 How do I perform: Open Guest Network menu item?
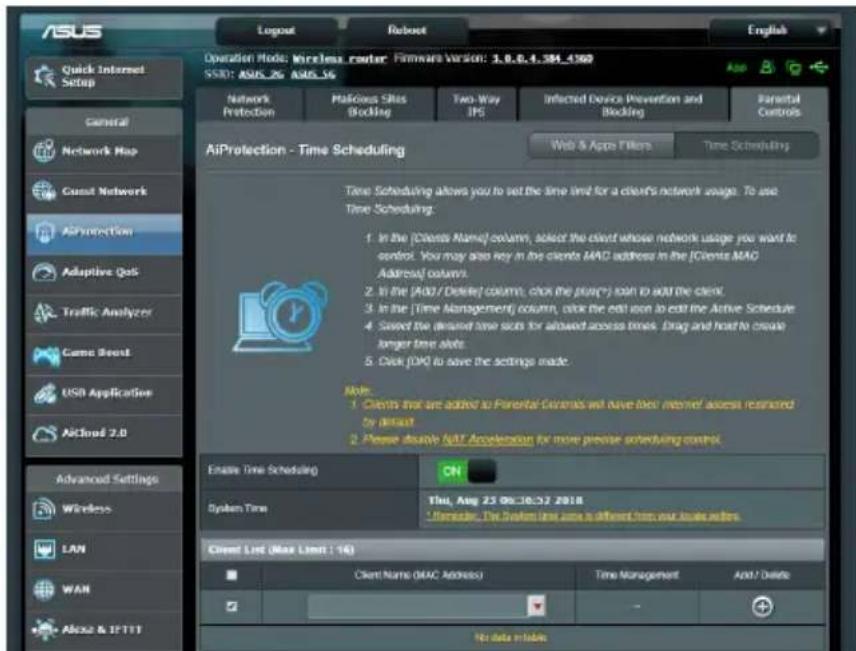pos(104,191)
